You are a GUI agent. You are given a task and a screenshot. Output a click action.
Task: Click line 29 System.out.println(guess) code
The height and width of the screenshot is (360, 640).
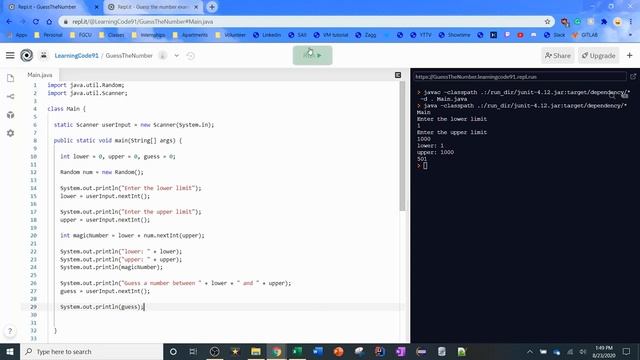[x=101, y=307]
